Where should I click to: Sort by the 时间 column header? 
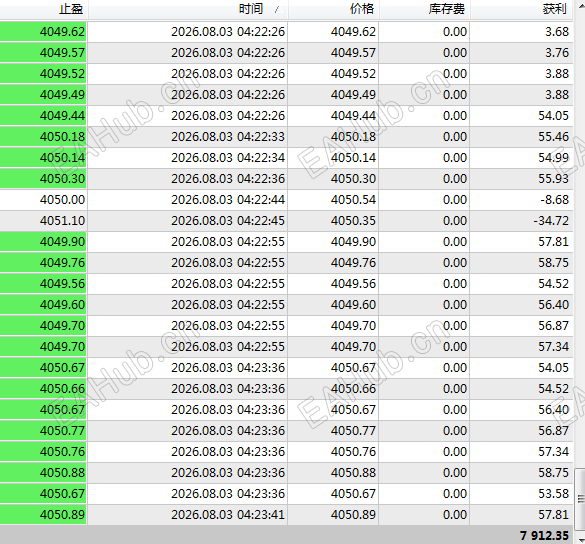[x=188, y=9]
